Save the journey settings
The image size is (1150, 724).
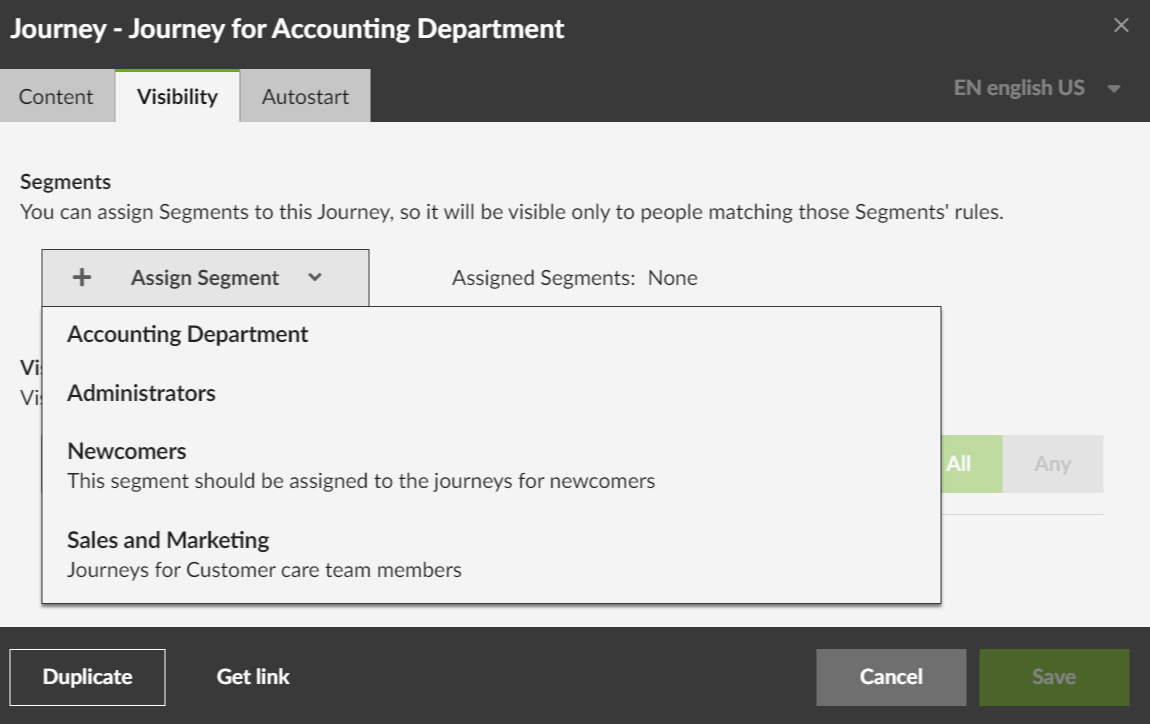1053,677
